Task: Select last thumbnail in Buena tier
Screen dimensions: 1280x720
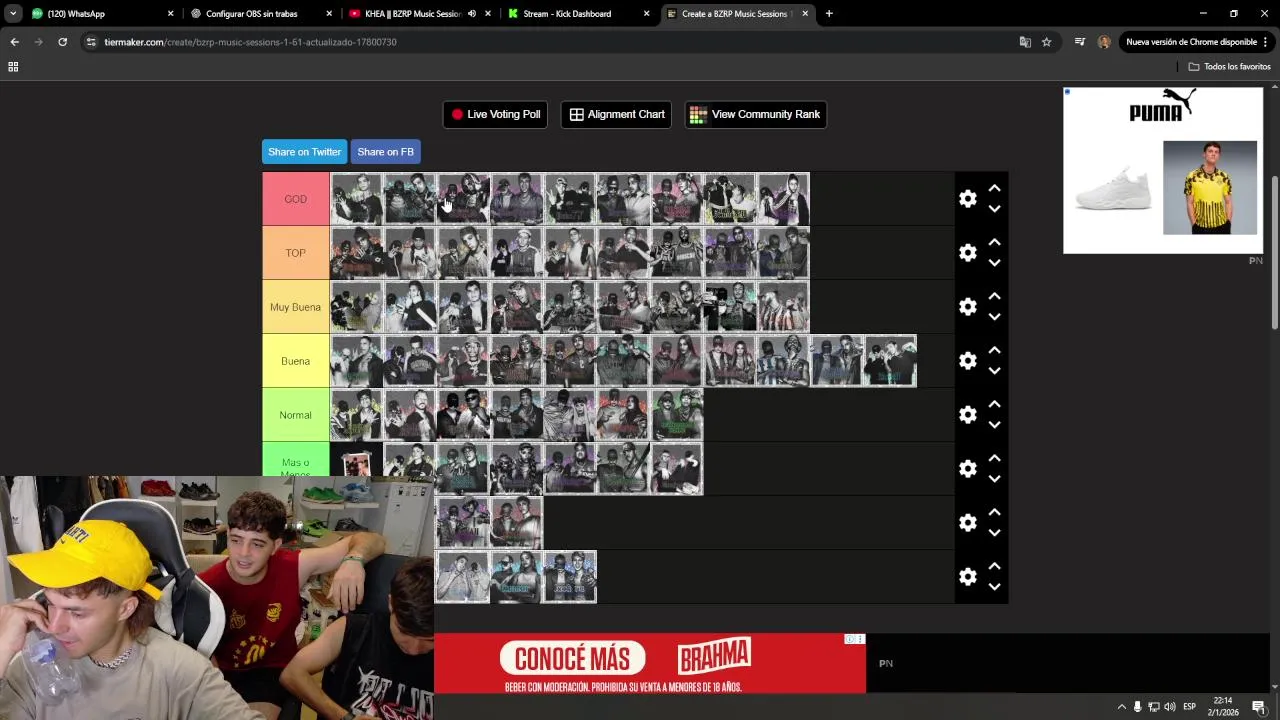Action: [890, 361]
